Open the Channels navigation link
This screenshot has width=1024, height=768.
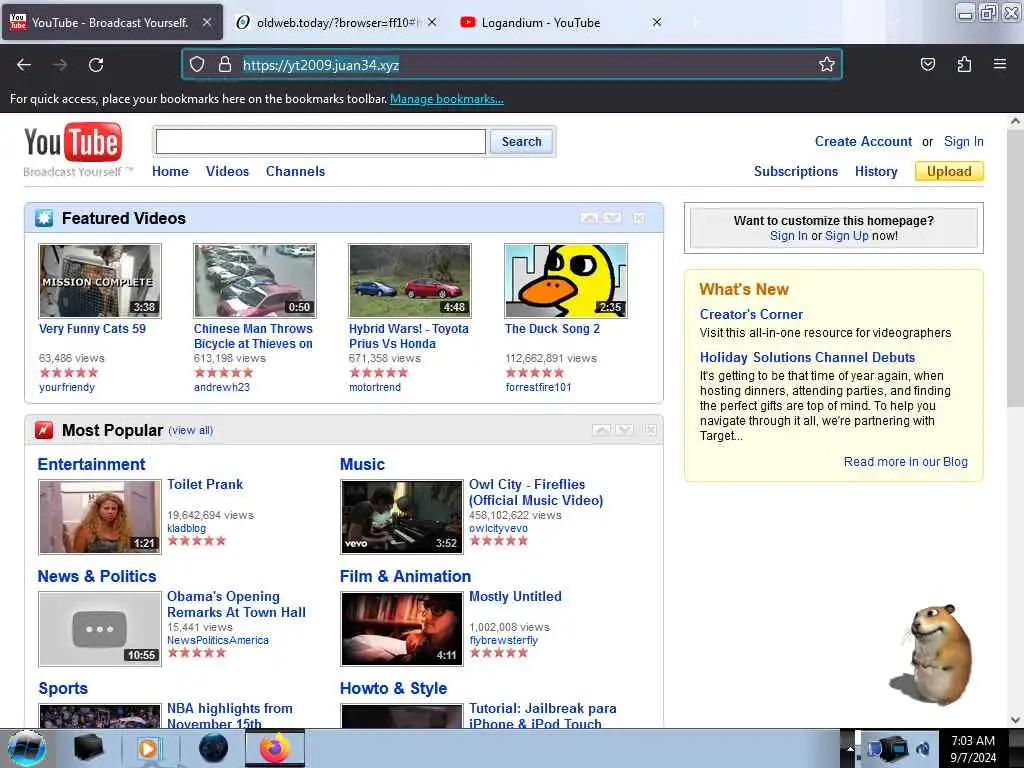pyautogui.click(x=295, y=171)
